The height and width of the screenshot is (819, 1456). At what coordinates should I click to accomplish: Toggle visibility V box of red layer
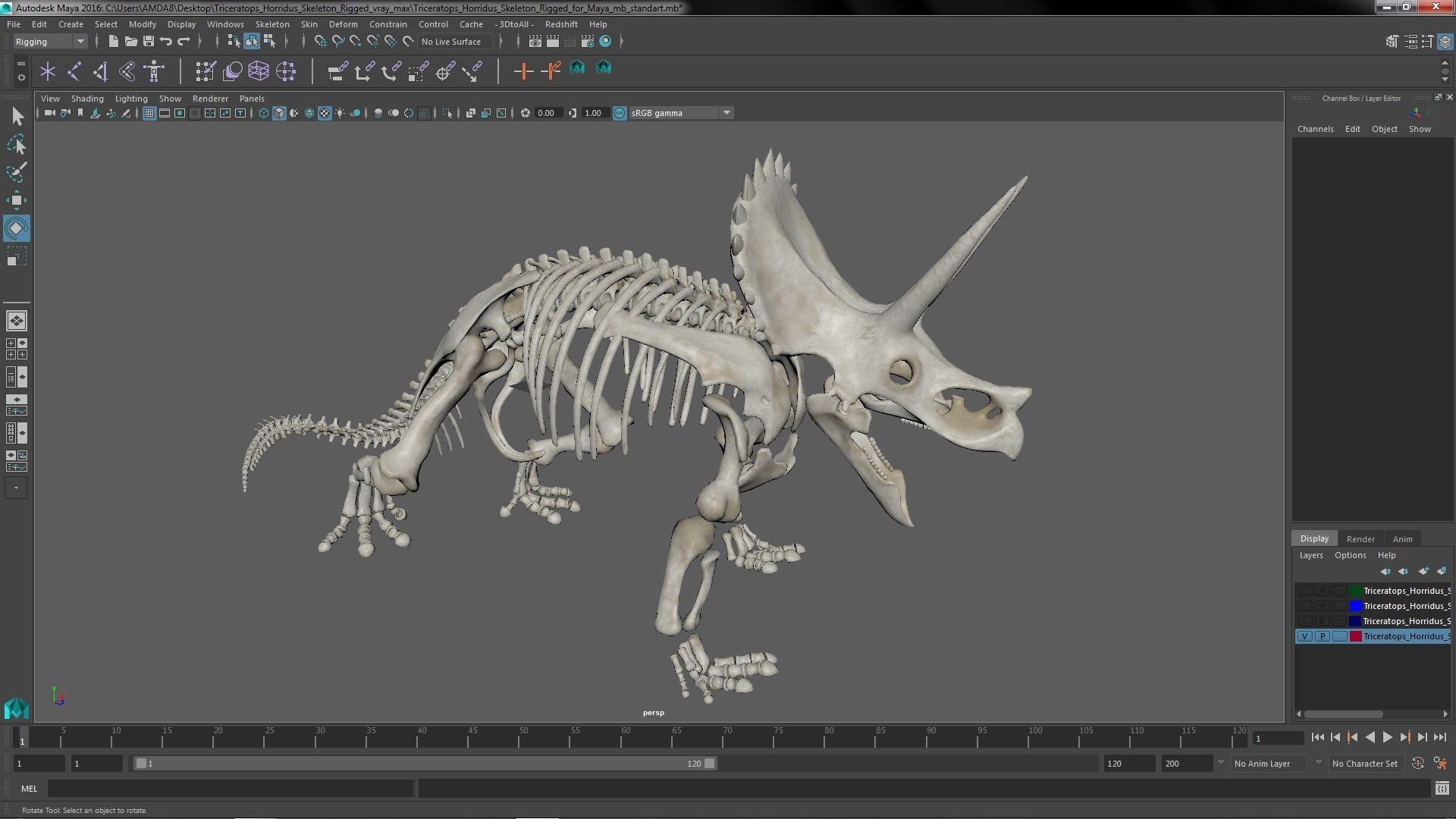point(1304,636)
